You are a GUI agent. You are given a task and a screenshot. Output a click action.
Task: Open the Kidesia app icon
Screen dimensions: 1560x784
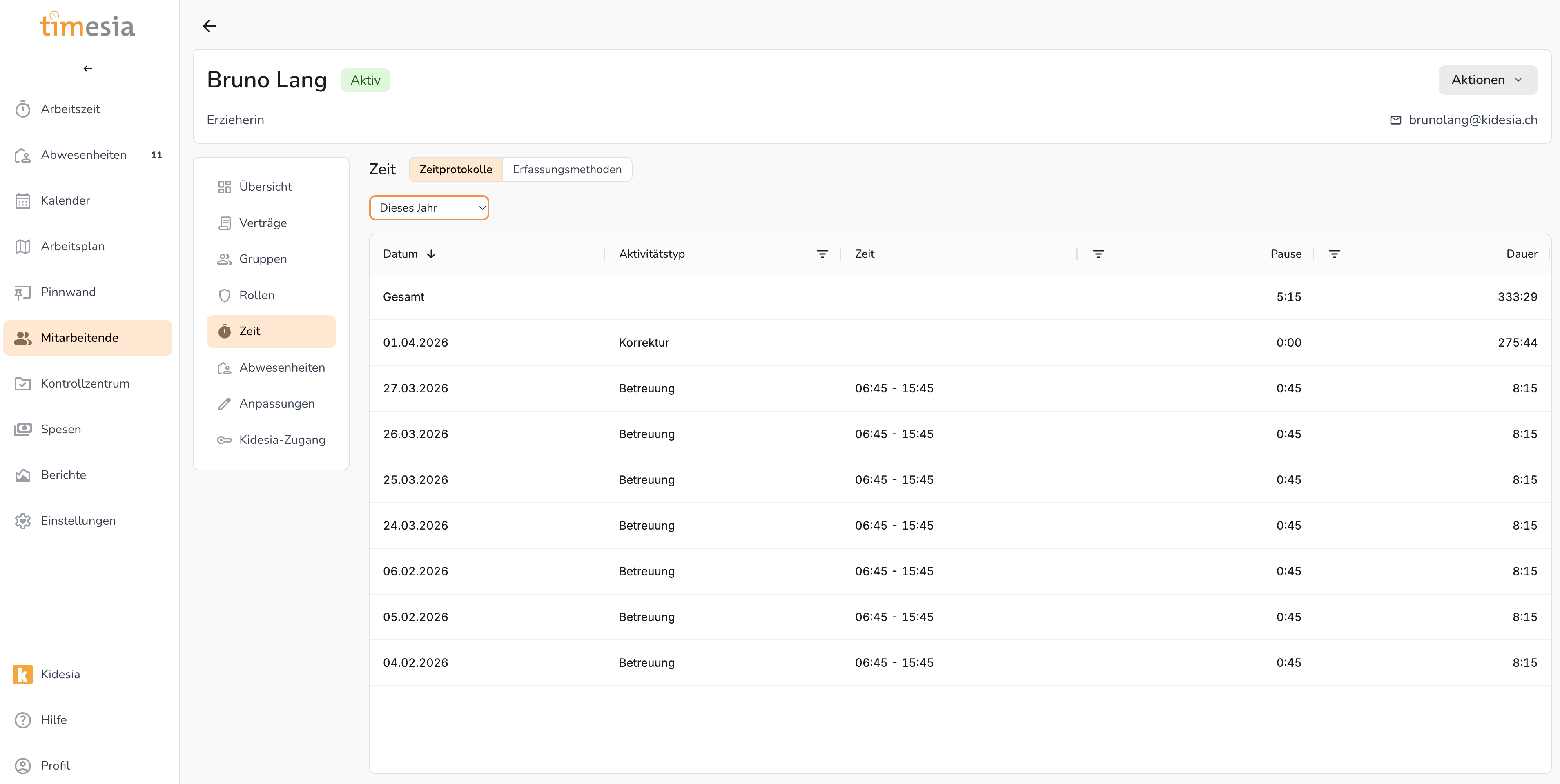pos(23,674)
